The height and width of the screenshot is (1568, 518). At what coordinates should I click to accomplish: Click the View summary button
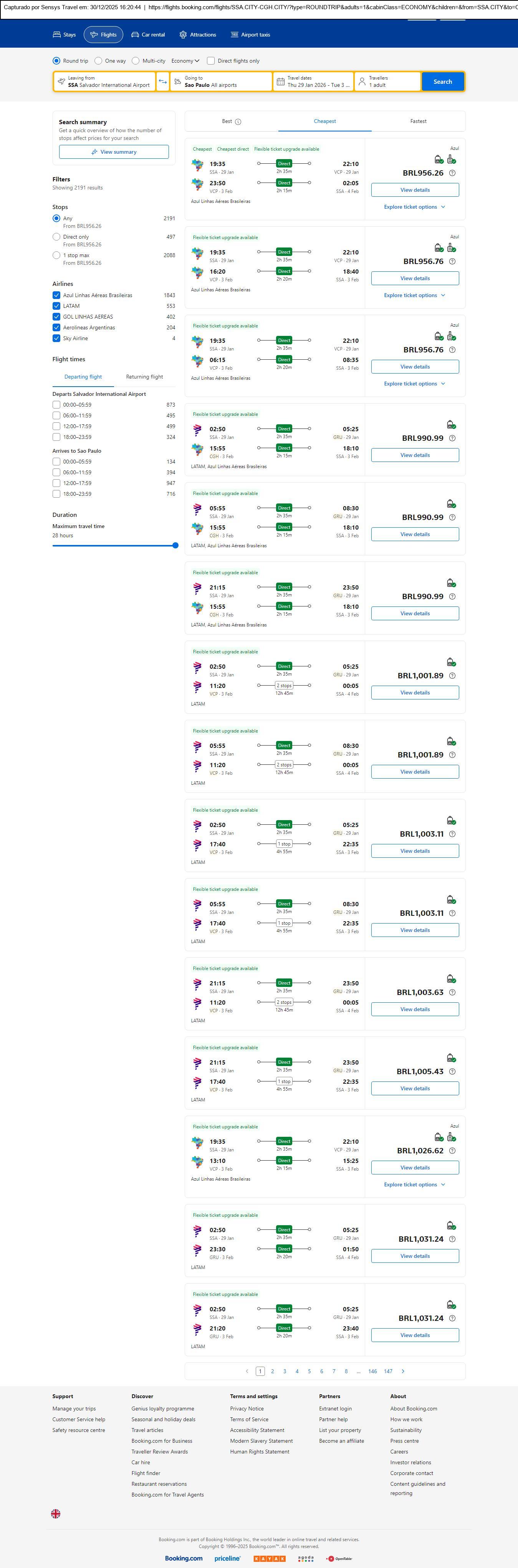(114, 152)
